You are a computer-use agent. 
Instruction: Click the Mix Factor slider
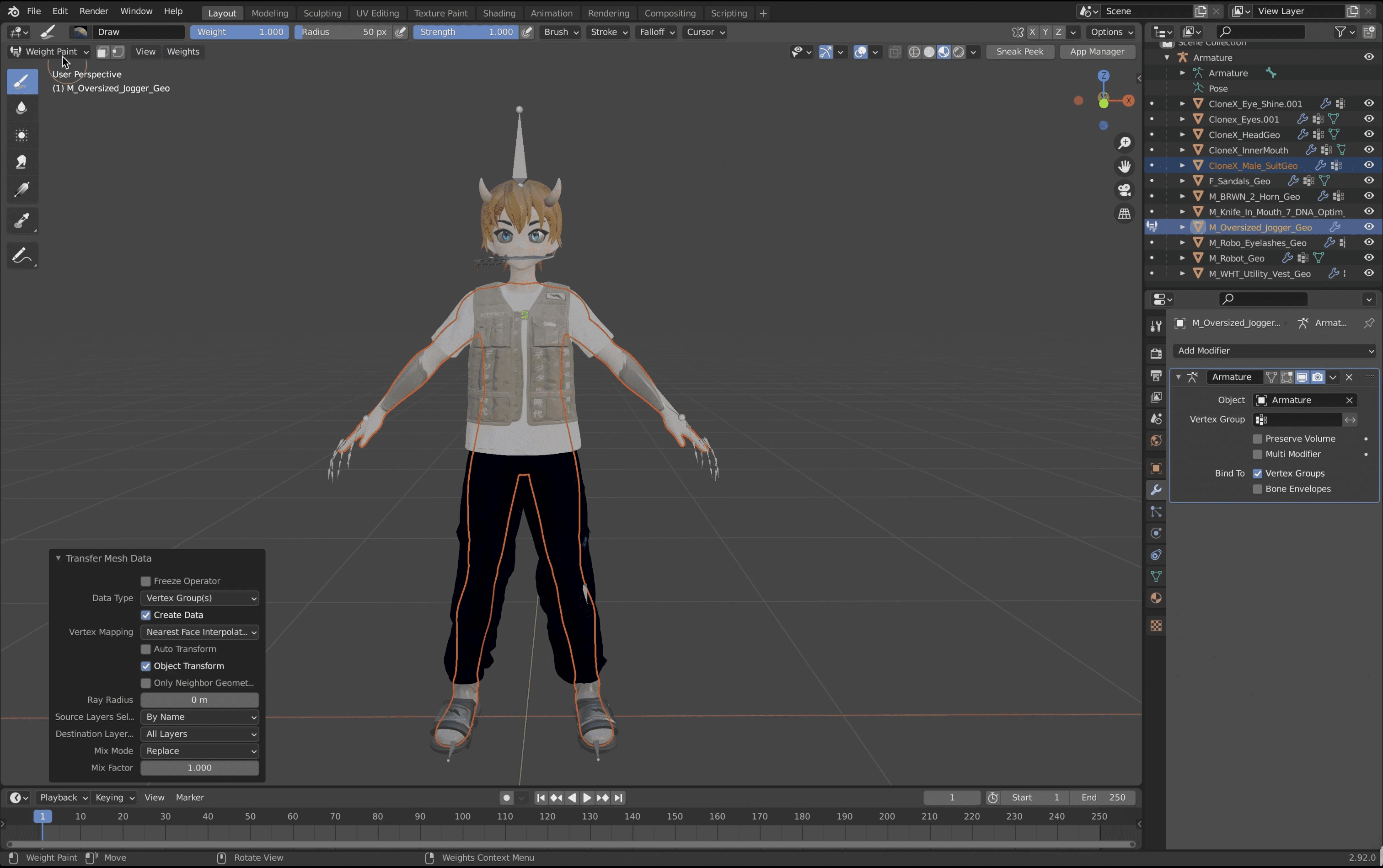[x=199, y=767]
